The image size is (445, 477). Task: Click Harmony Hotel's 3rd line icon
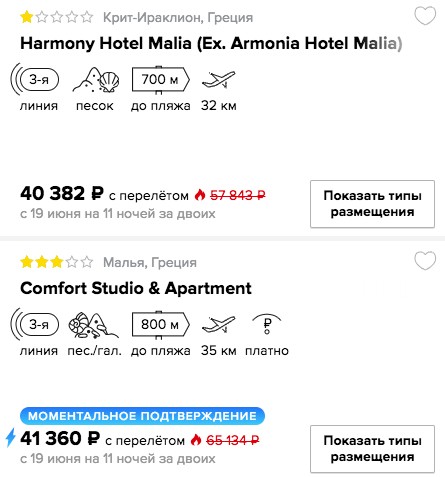tap(35, 79)
